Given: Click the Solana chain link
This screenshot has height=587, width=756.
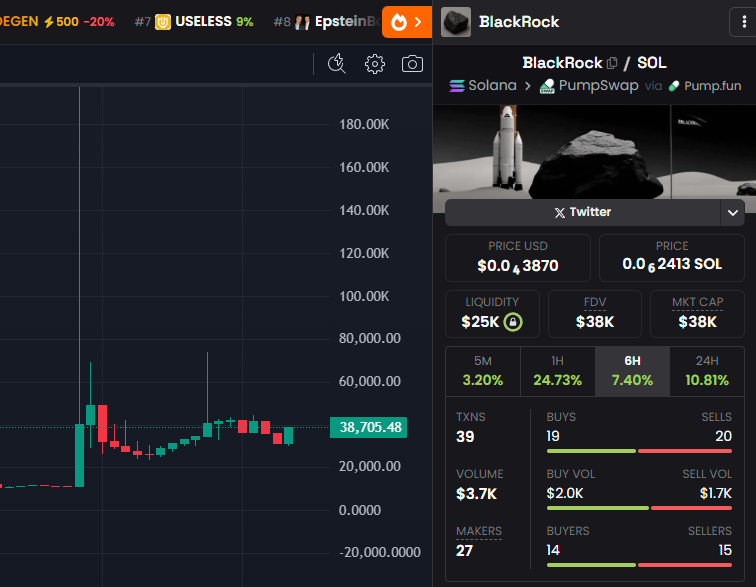Looking at the screenshot, I should (483, 86).
